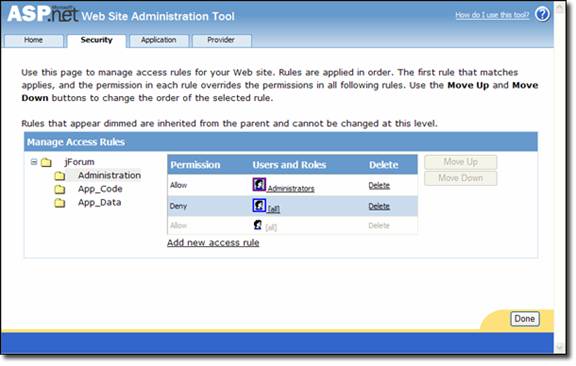Click Add new access rule
Viewport: 576px width, 366px height.
tap(213, 243)
